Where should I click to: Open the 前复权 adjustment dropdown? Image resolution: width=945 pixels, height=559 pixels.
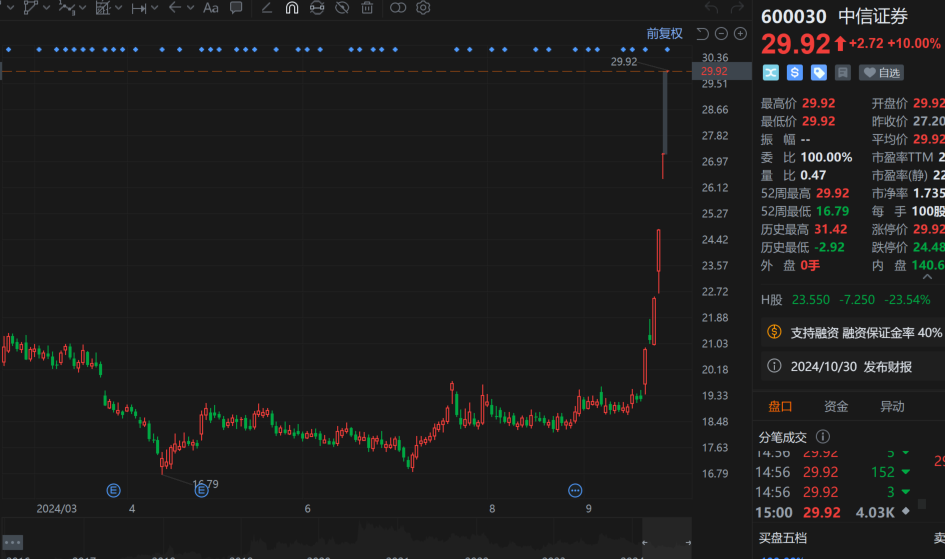pos(664,34)
